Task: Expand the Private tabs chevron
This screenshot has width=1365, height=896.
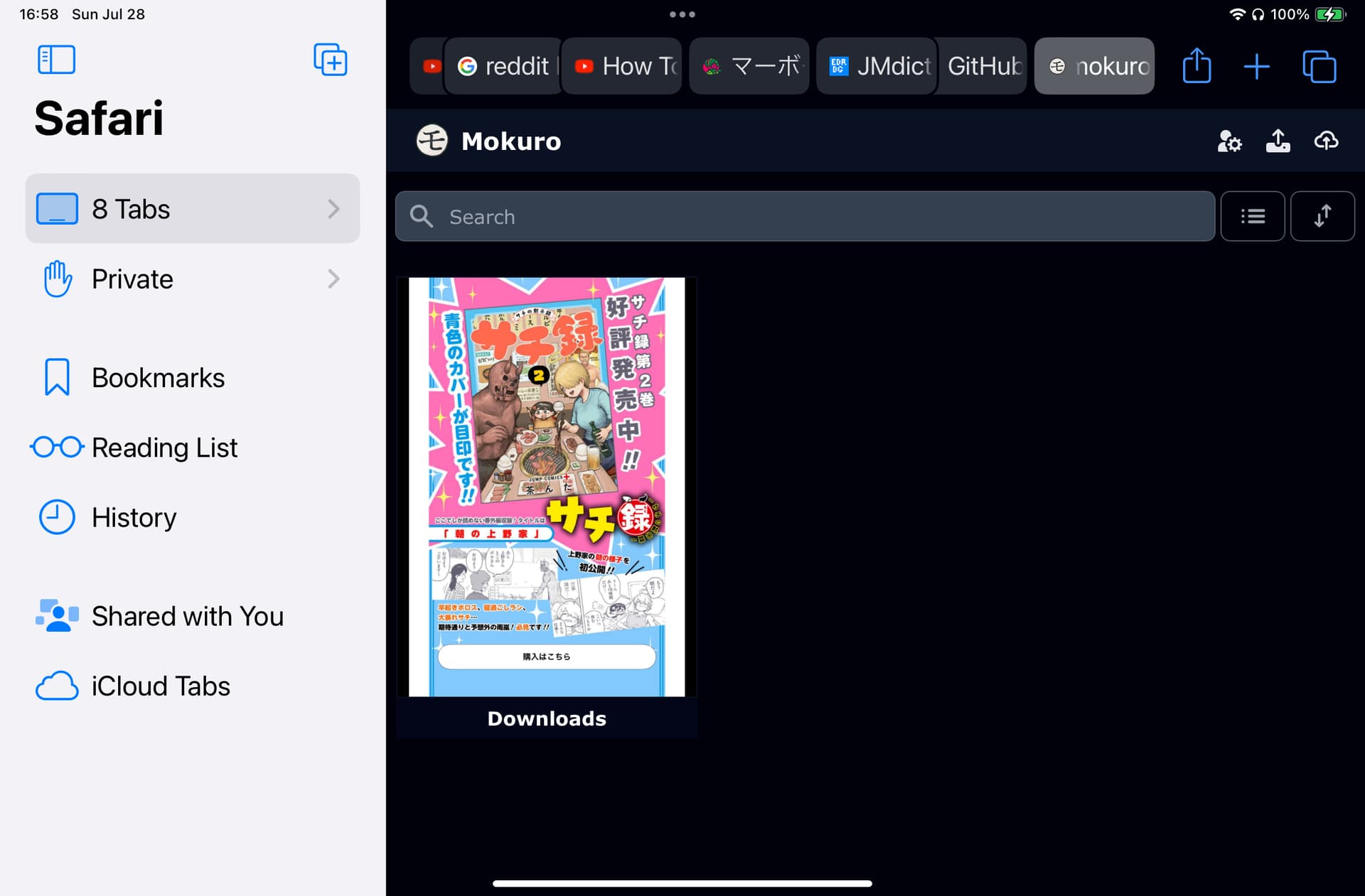Action: click(333, 279)
